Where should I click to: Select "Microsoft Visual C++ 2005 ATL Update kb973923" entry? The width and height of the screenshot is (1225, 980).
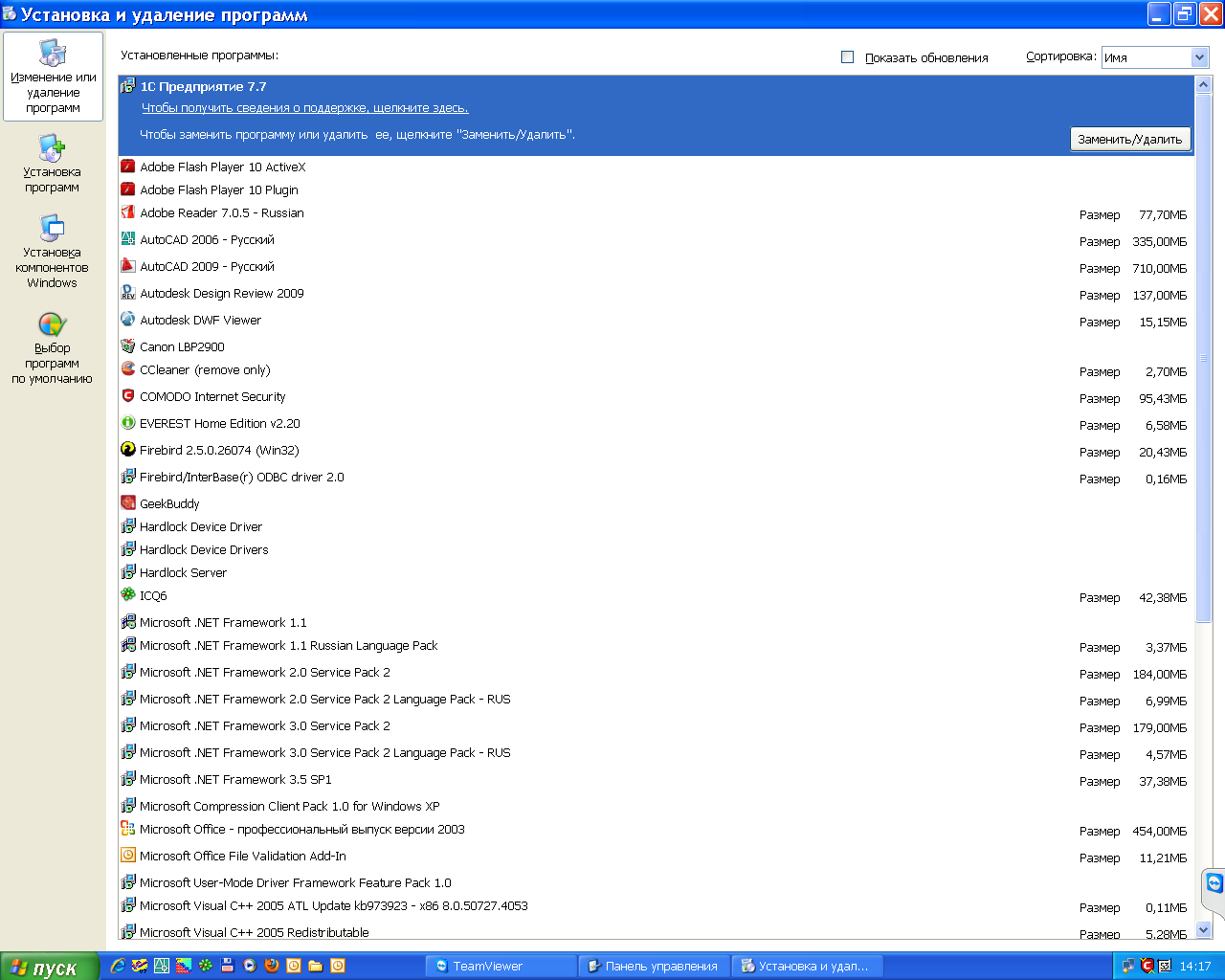pyautogui.click(x=657, y=906)
